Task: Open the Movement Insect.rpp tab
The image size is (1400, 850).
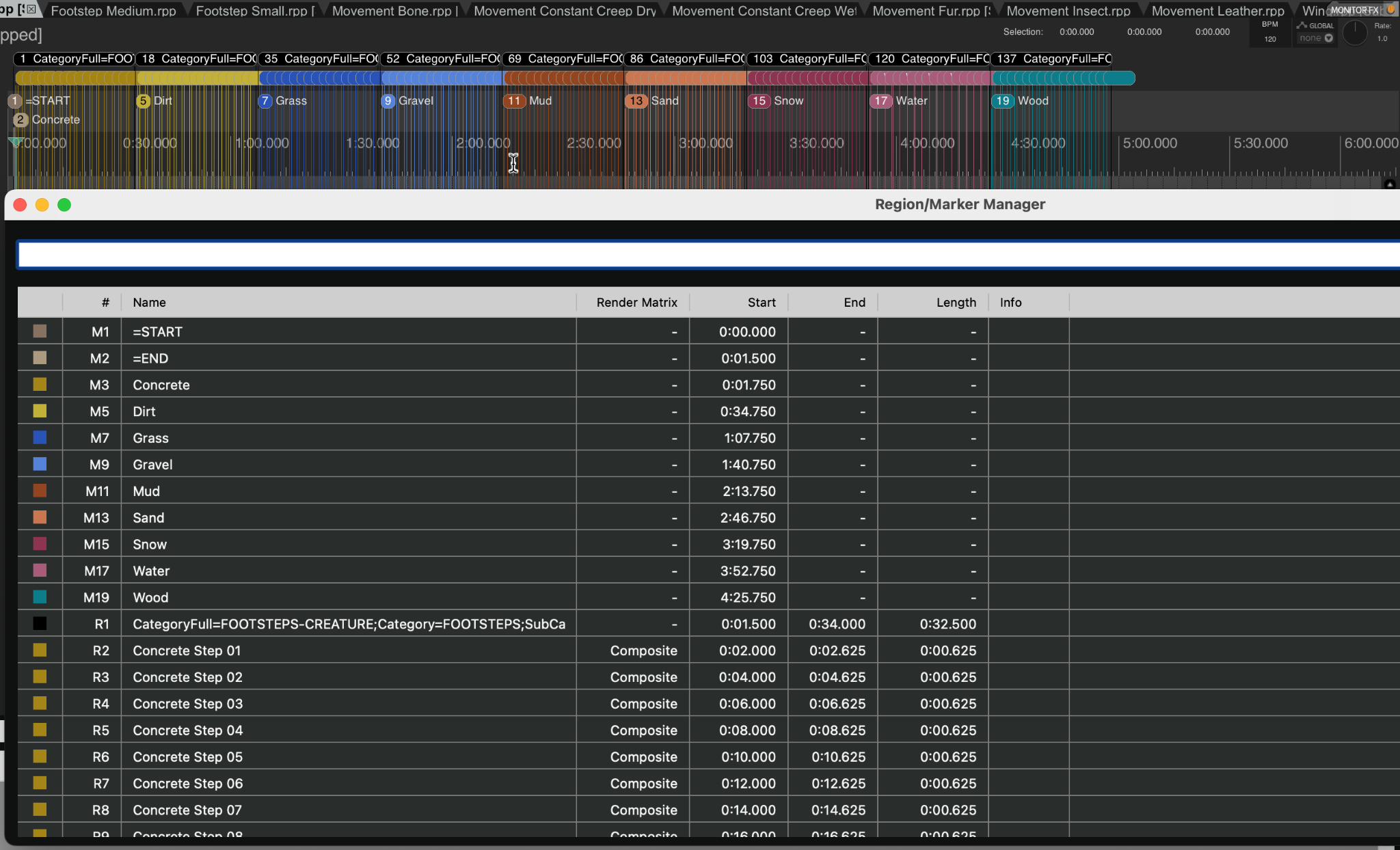Action: click(1068, 11)
